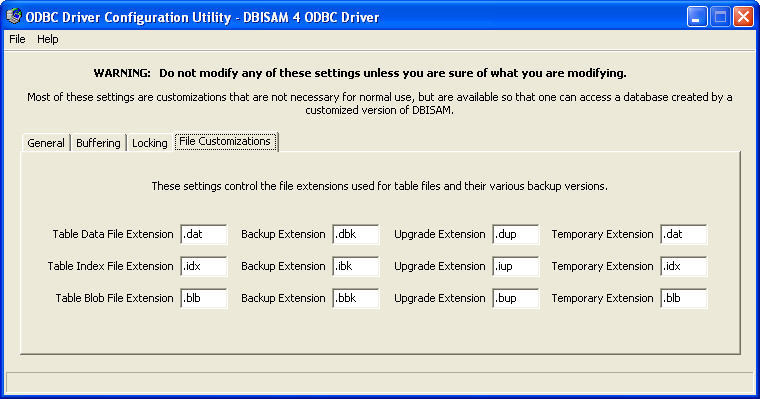Focus the .dbk Backup Extension field
Image resolution: width=760 pixels, height=399 pixels.
356,234
